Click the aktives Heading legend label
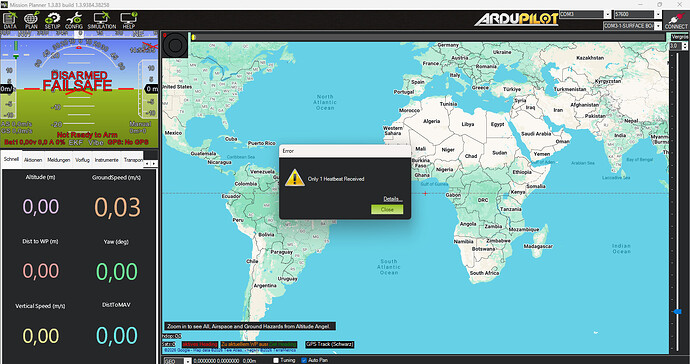This screenshot has height=364, width=690. coord(200,344)
